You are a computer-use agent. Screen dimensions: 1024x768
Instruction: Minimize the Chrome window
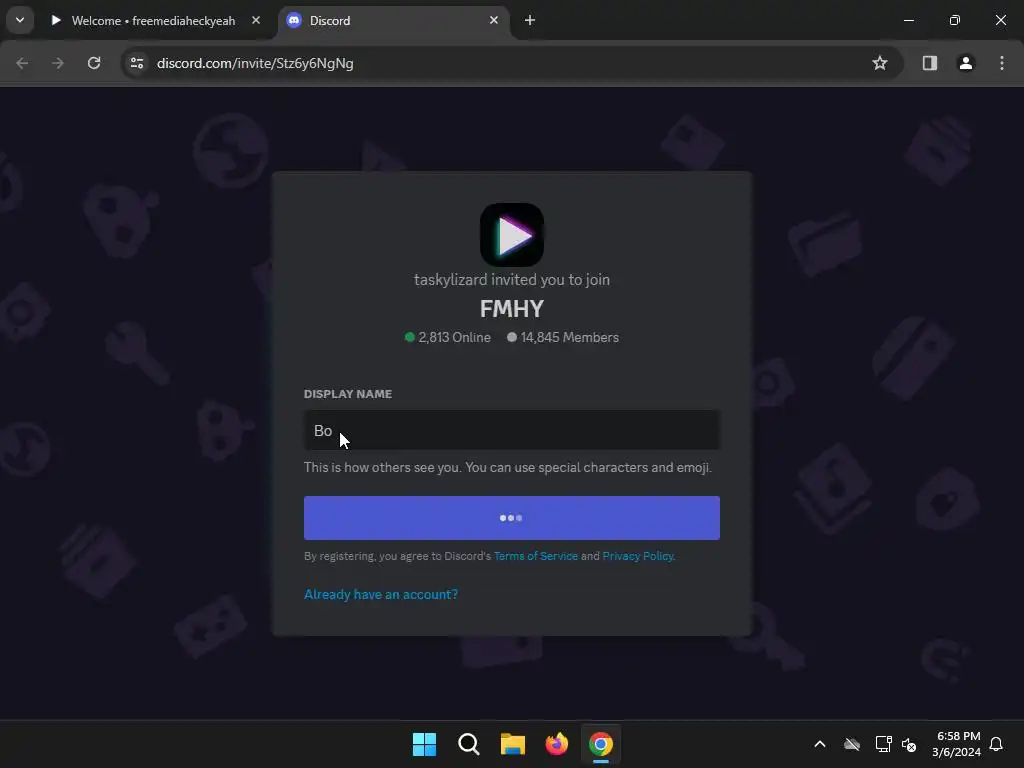coord(908,20)
